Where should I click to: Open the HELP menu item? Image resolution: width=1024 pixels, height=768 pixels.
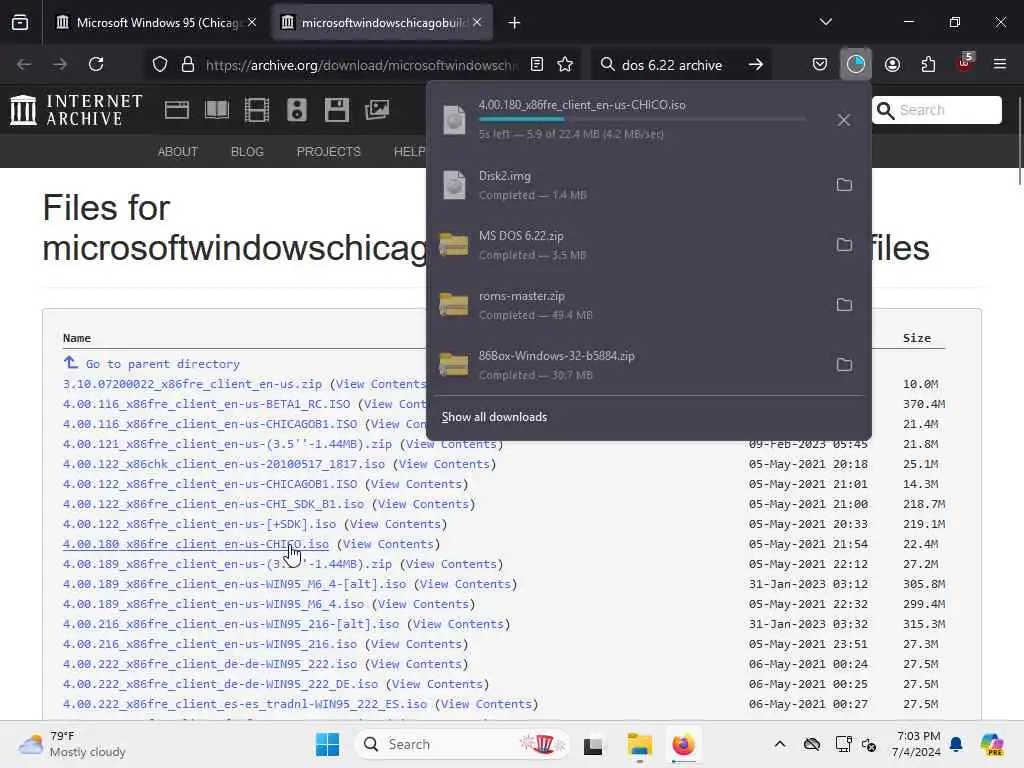coord(409,152)
